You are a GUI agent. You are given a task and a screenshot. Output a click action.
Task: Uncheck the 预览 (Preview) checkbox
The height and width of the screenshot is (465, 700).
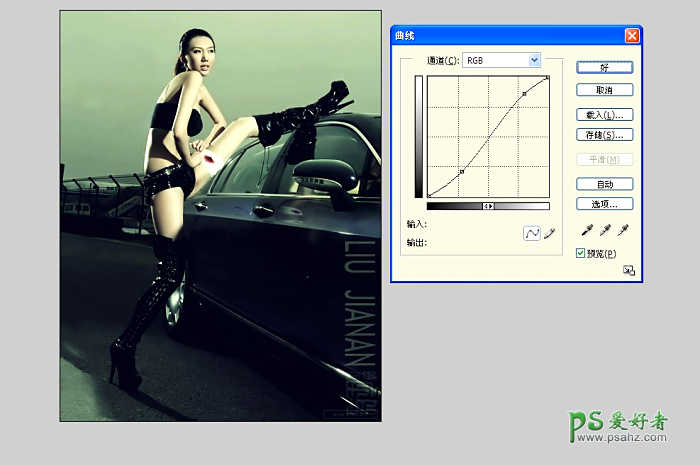click(x=581, y=253)
